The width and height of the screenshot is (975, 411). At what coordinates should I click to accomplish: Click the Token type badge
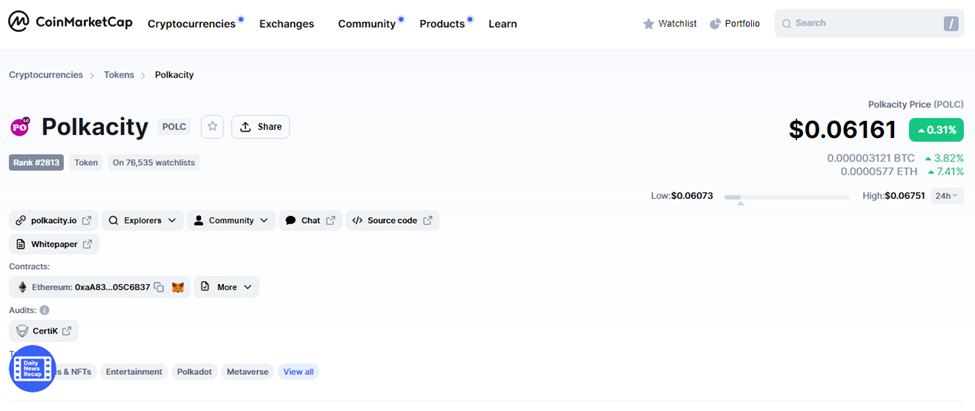click(x=86, y=163)
